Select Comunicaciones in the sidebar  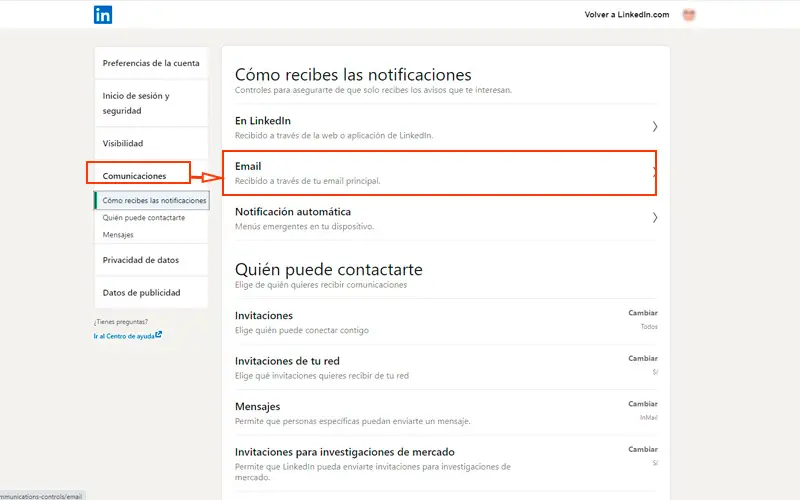point(134,176)
